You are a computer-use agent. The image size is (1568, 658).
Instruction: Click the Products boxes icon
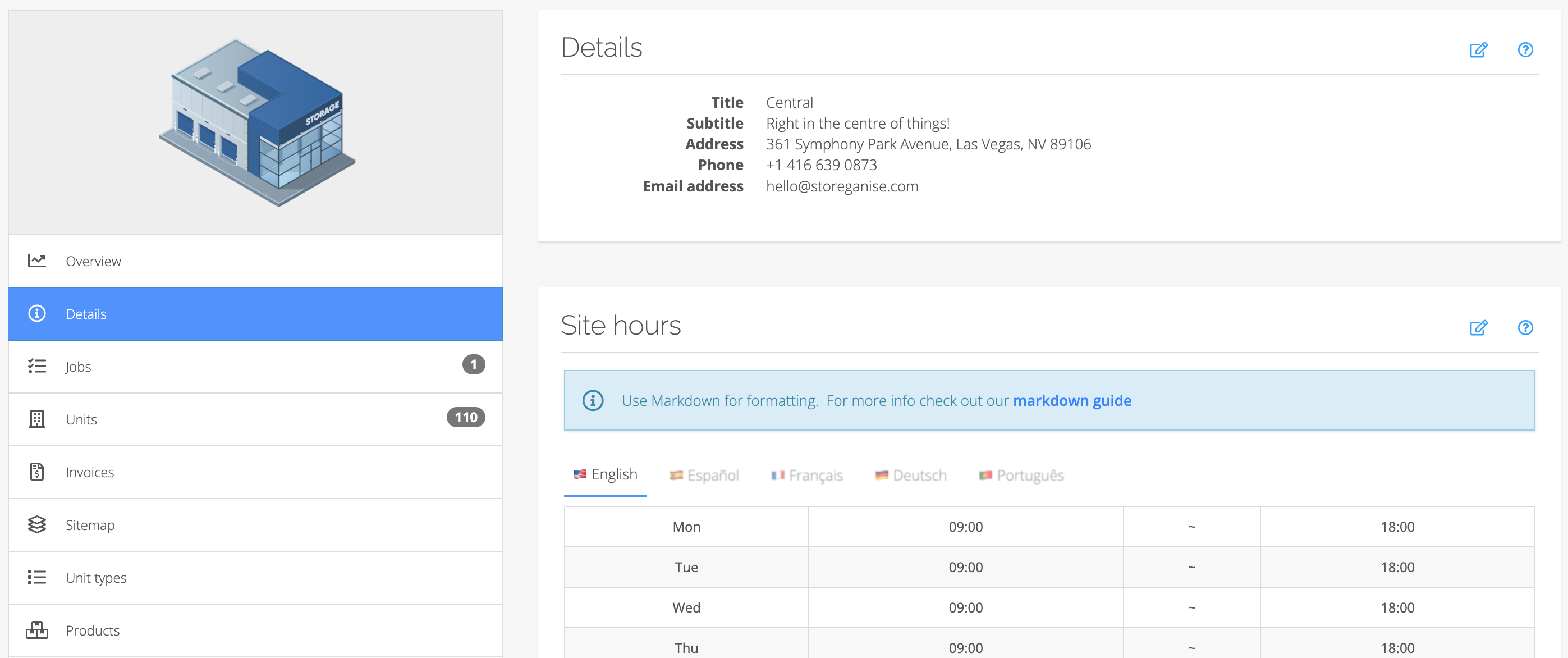click(36, 630)
